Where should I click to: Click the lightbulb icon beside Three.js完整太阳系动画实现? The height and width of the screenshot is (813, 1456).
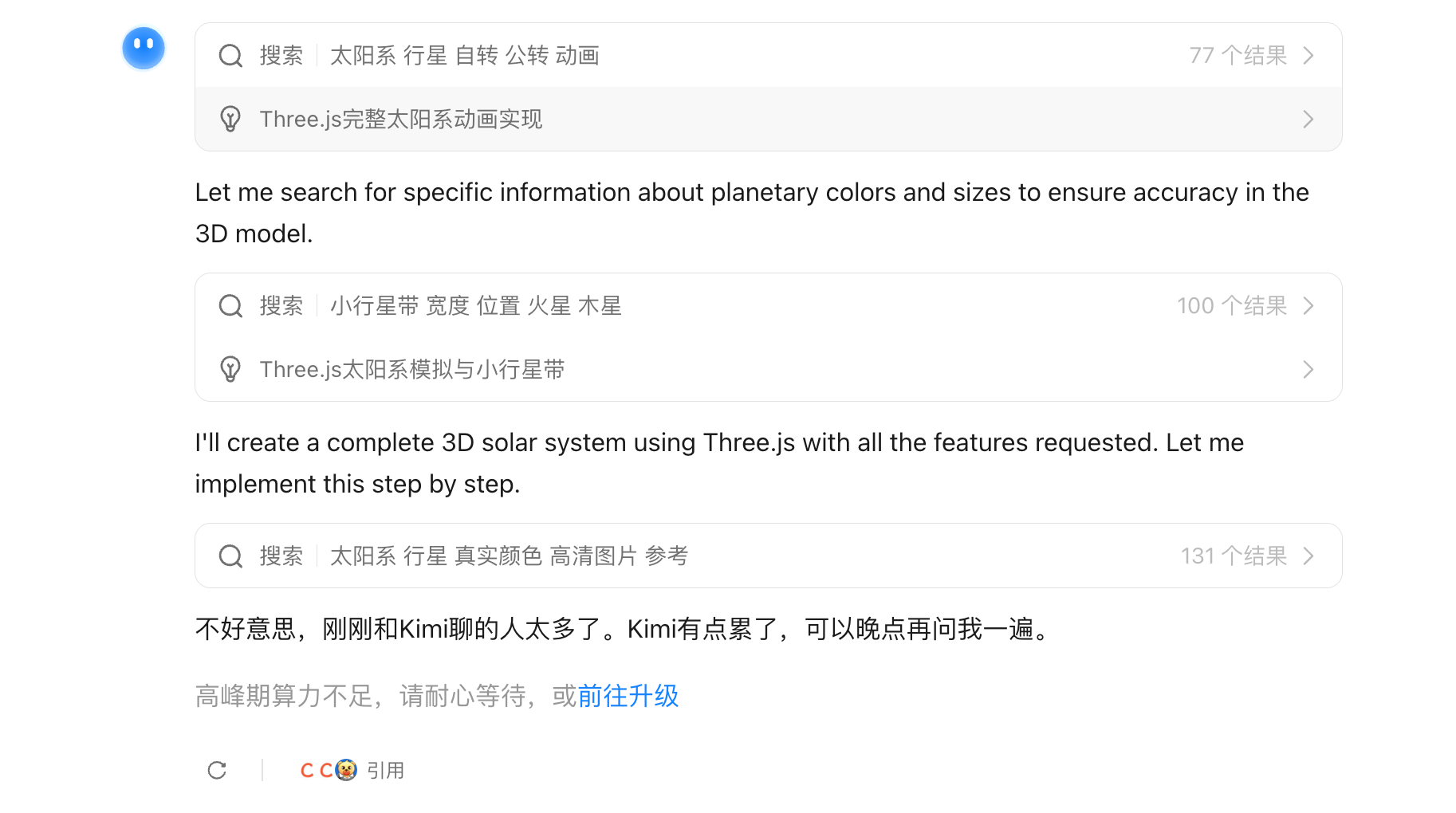pyautogui.click(x=230, y=120)
